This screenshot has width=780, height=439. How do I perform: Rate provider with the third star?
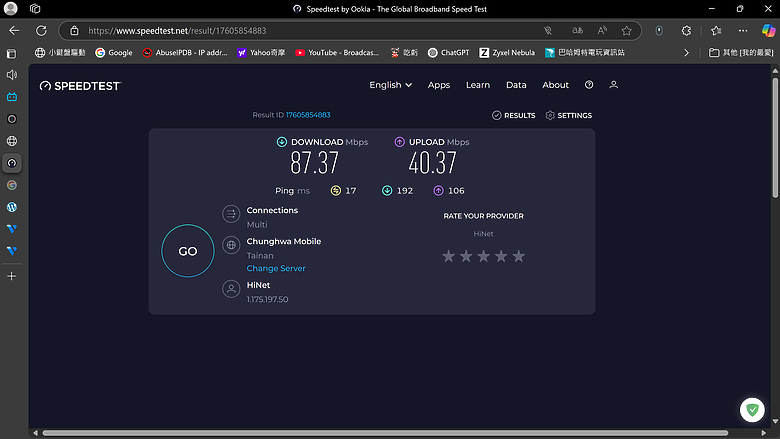[x=484, y=256]
